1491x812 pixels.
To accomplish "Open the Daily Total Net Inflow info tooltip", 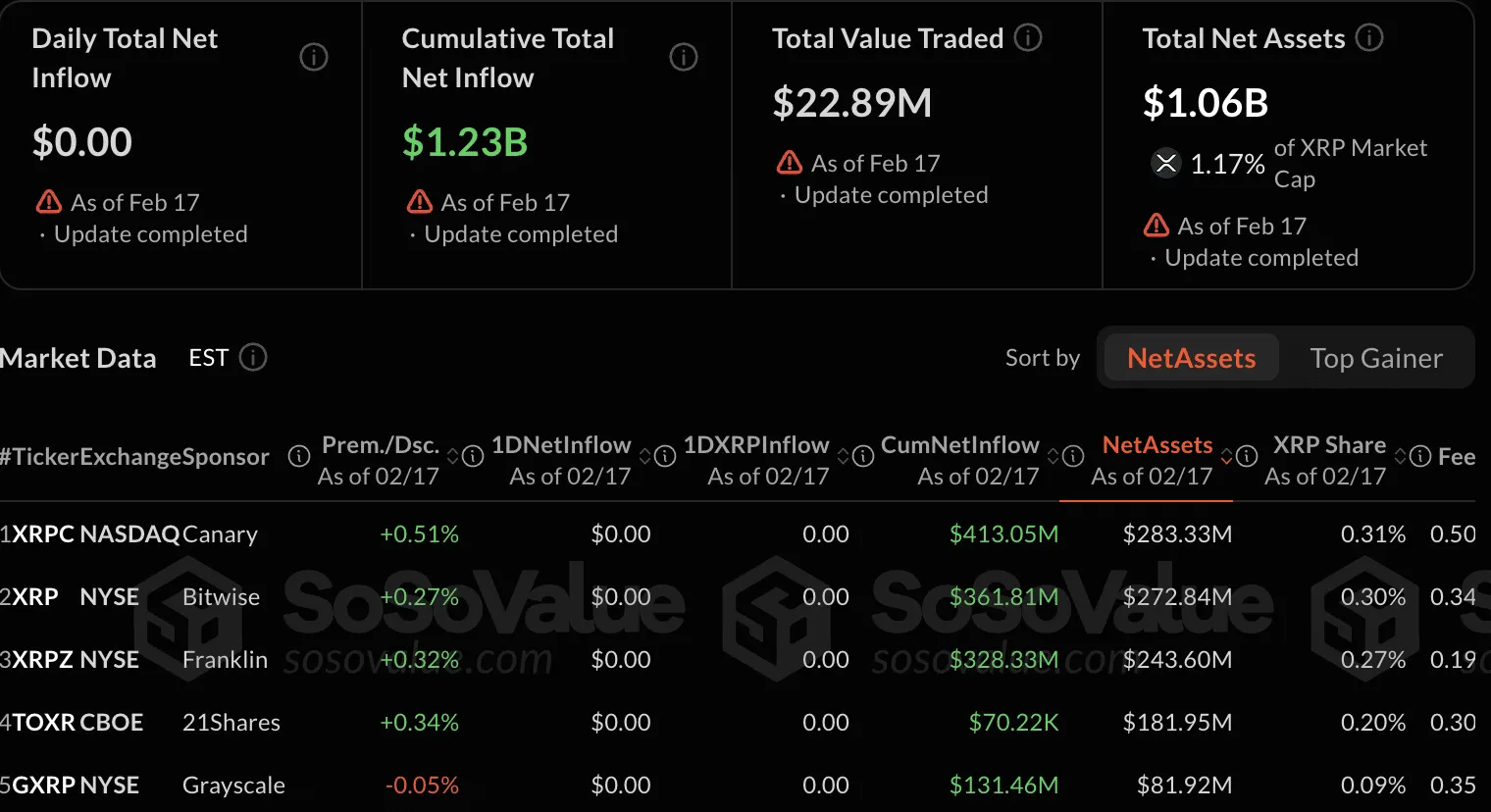I will (x=314, y=58).
